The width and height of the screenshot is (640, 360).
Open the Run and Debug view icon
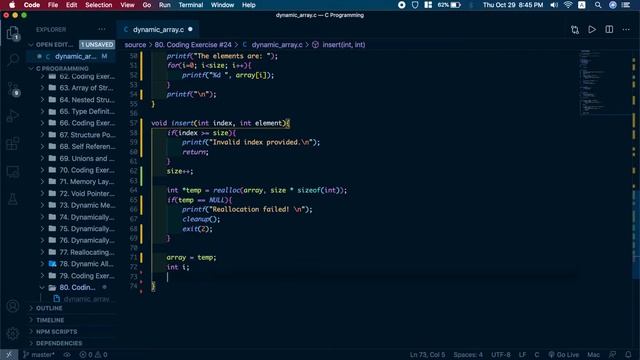[x=13, y=116]
